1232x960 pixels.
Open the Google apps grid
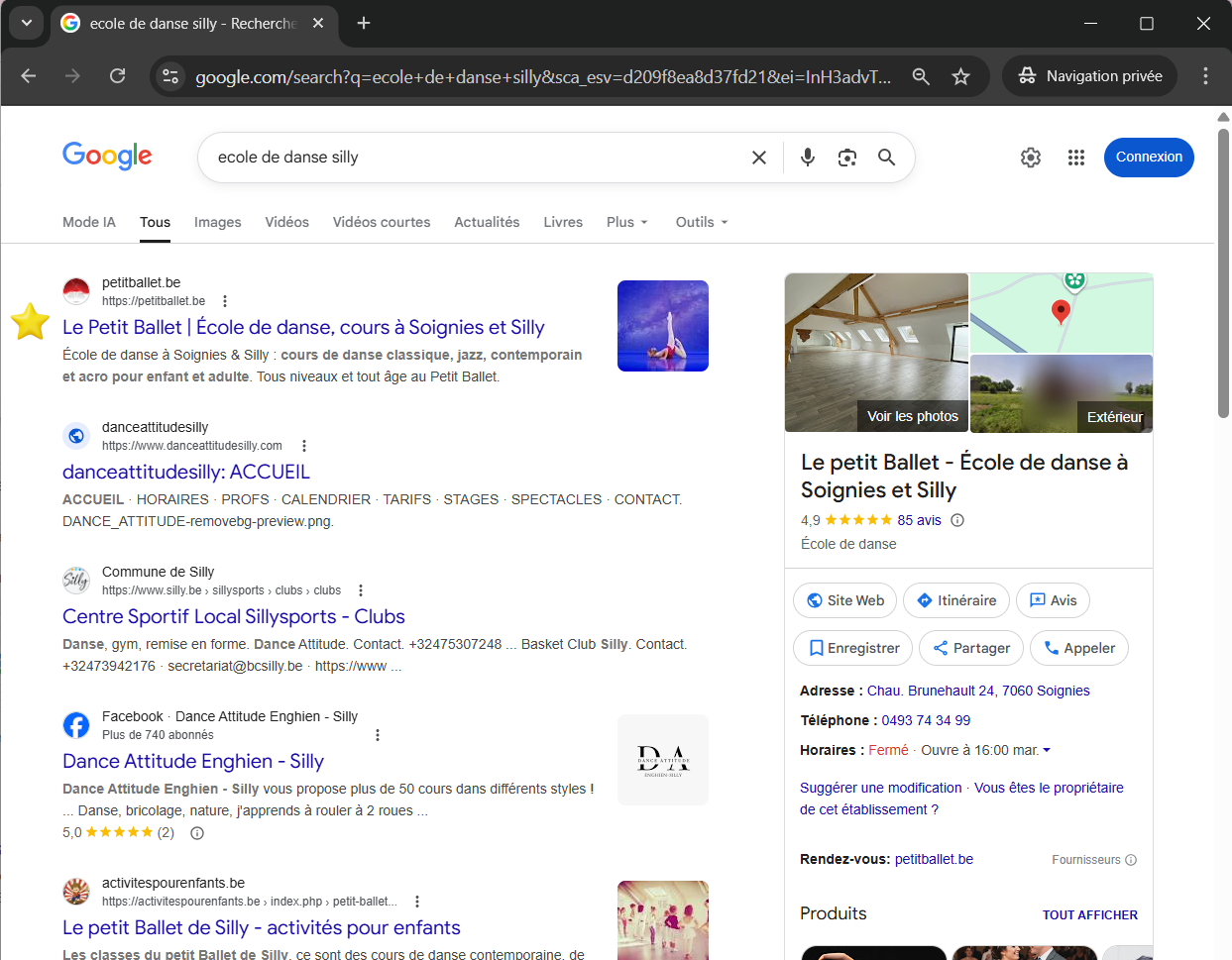[x=1076, y=158]
